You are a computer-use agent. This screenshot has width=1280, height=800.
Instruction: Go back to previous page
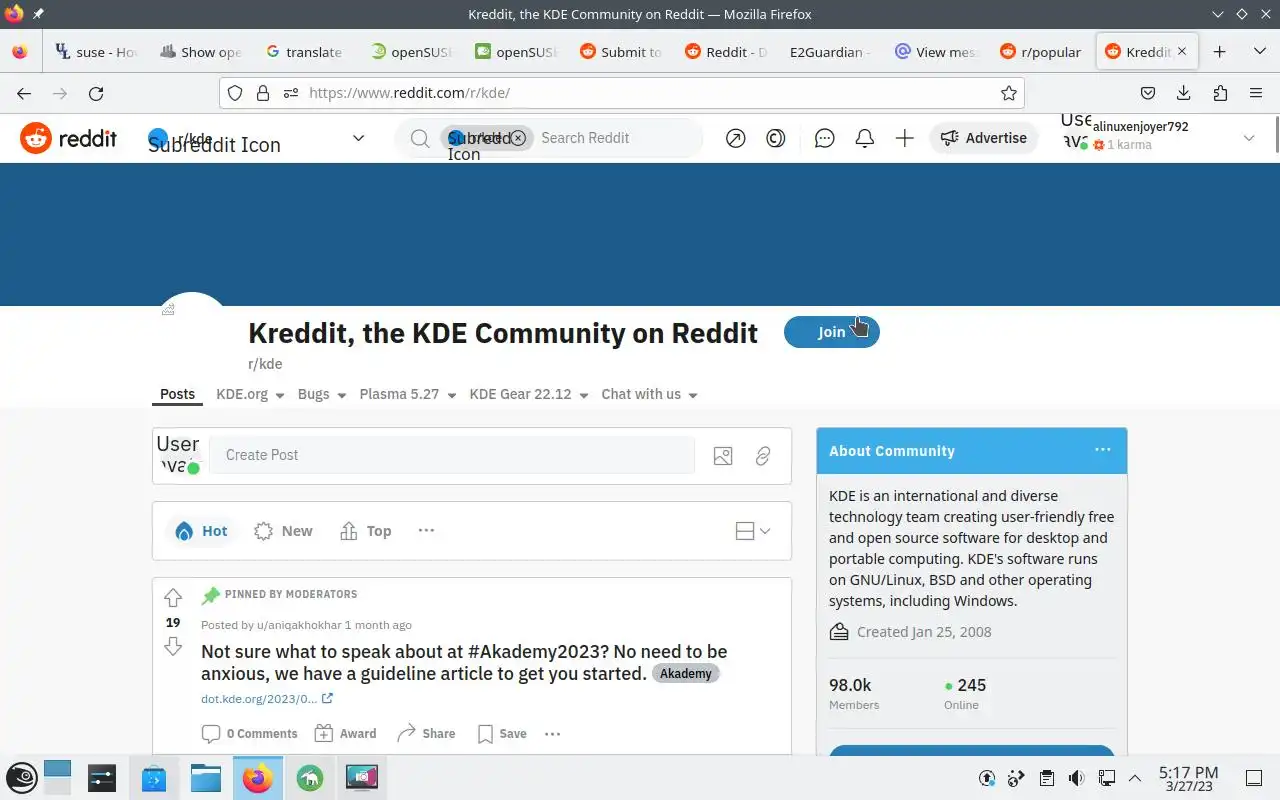[24, 93]
